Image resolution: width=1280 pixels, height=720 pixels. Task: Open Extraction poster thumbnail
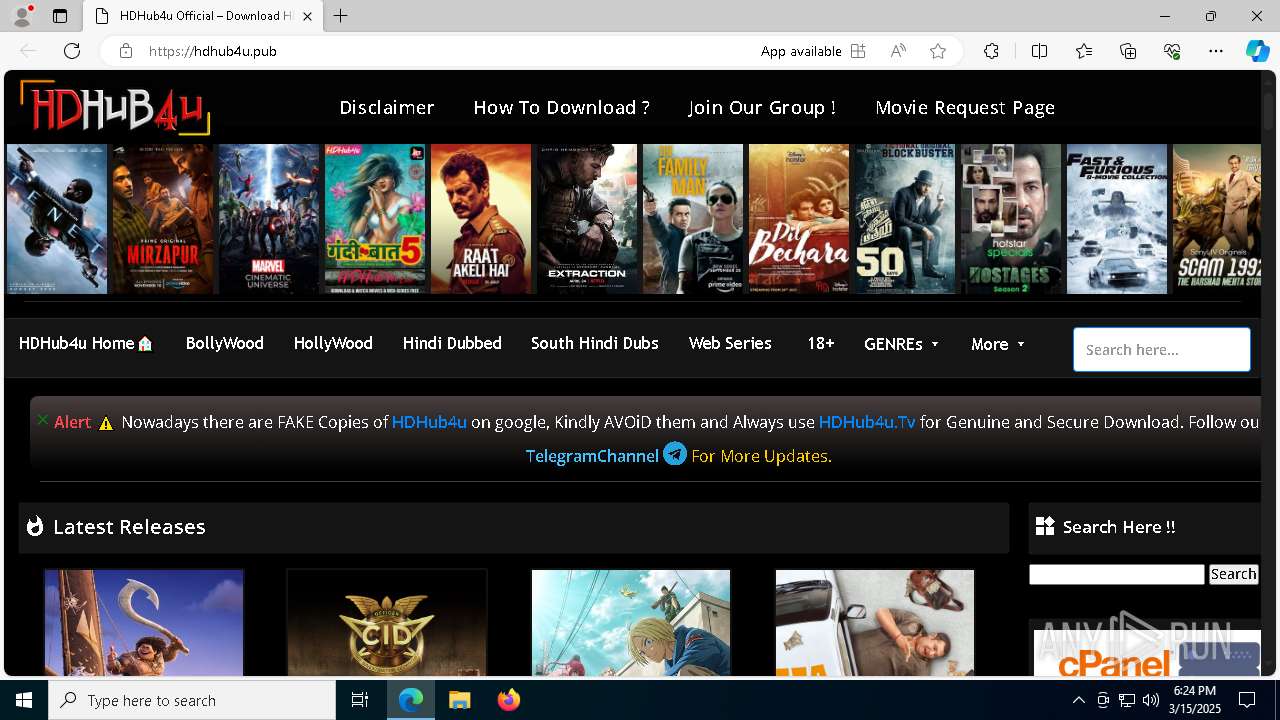click(x=587, y=219)
